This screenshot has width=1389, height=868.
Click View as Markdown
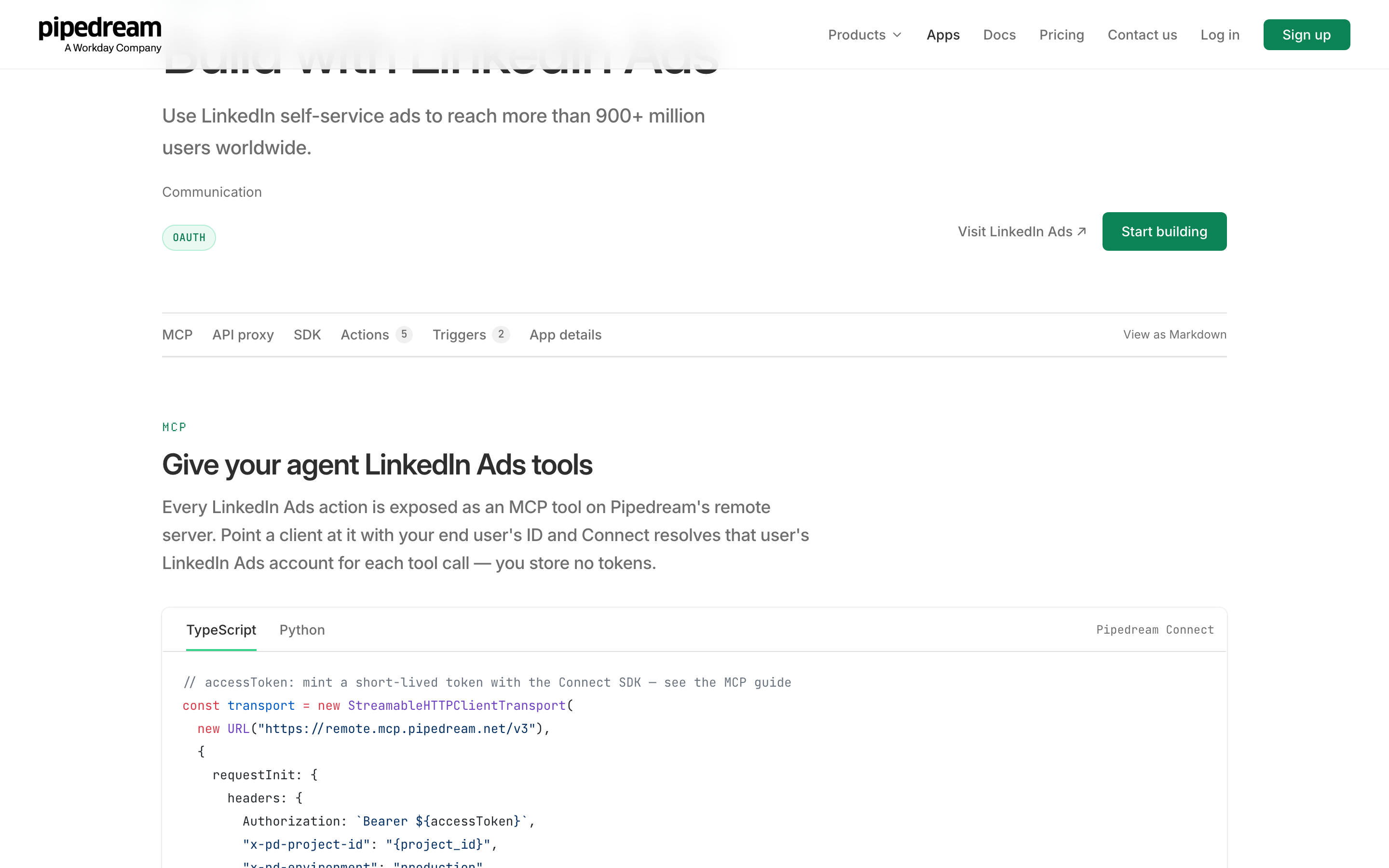tap(1174, 335)
